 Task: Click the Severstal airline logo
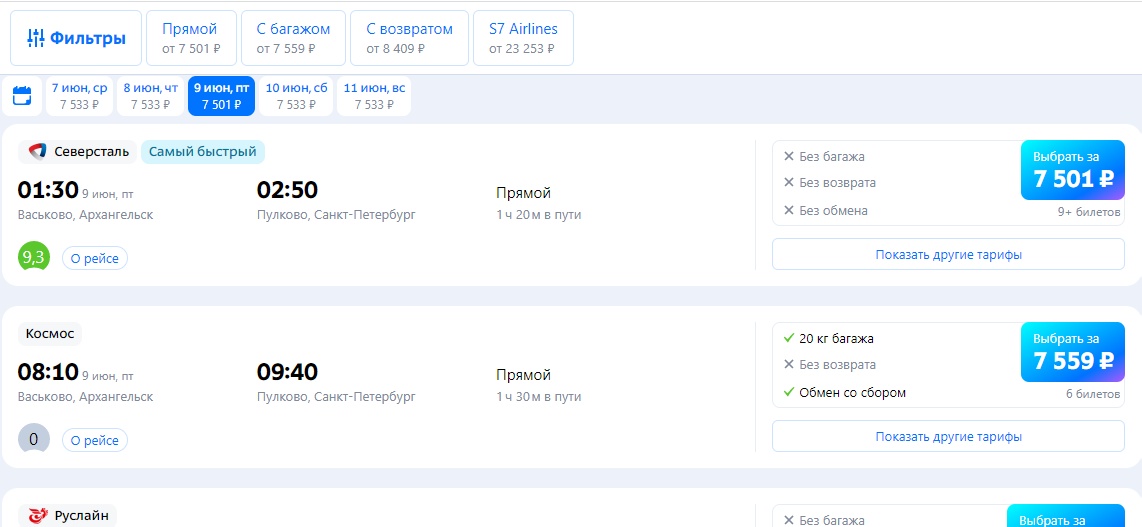click(37, 151)
